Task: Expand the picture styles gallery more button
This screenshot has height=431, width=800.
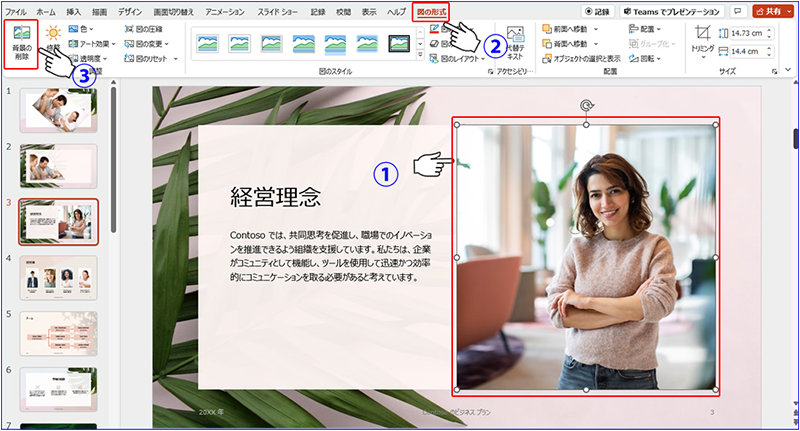Action: tap(420, 55)
